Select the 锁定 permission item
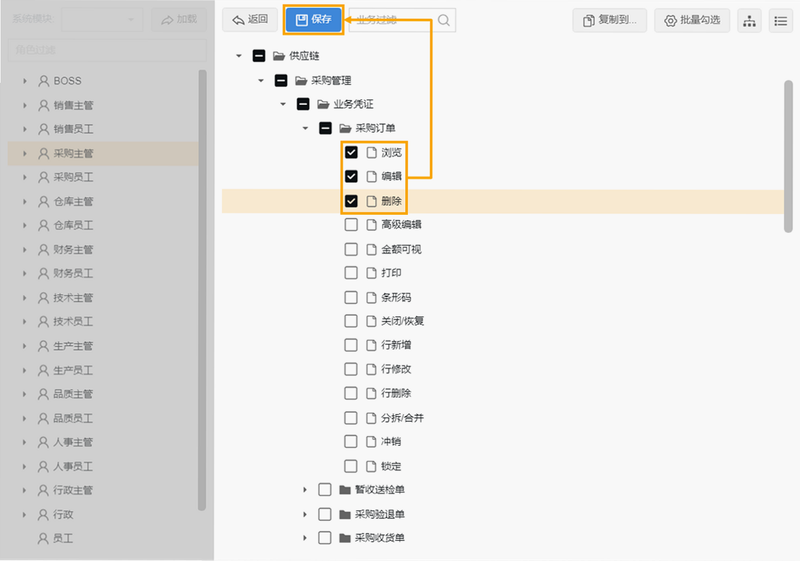This screenshot has height=561, width=800. point(391,466)
